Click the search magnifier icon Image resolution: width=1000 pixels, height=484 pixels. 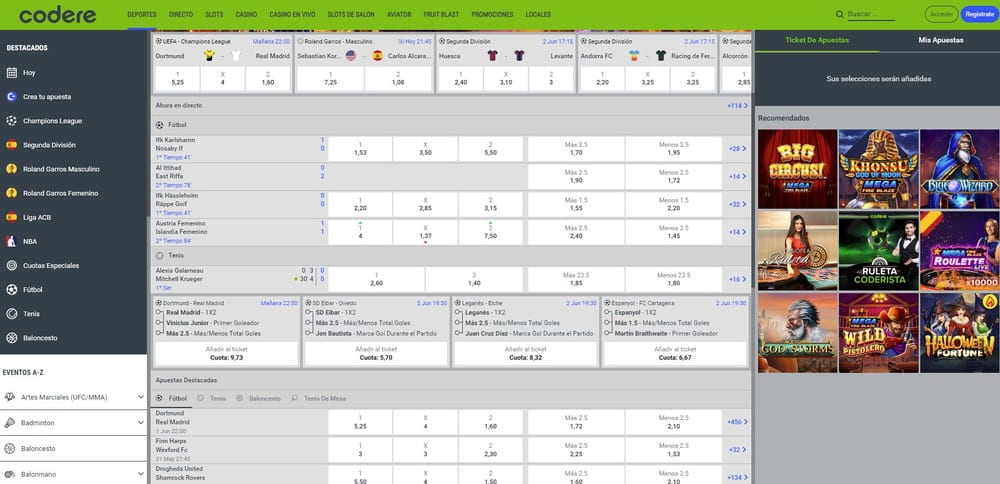pyautogui.click(x=840, y=14)
